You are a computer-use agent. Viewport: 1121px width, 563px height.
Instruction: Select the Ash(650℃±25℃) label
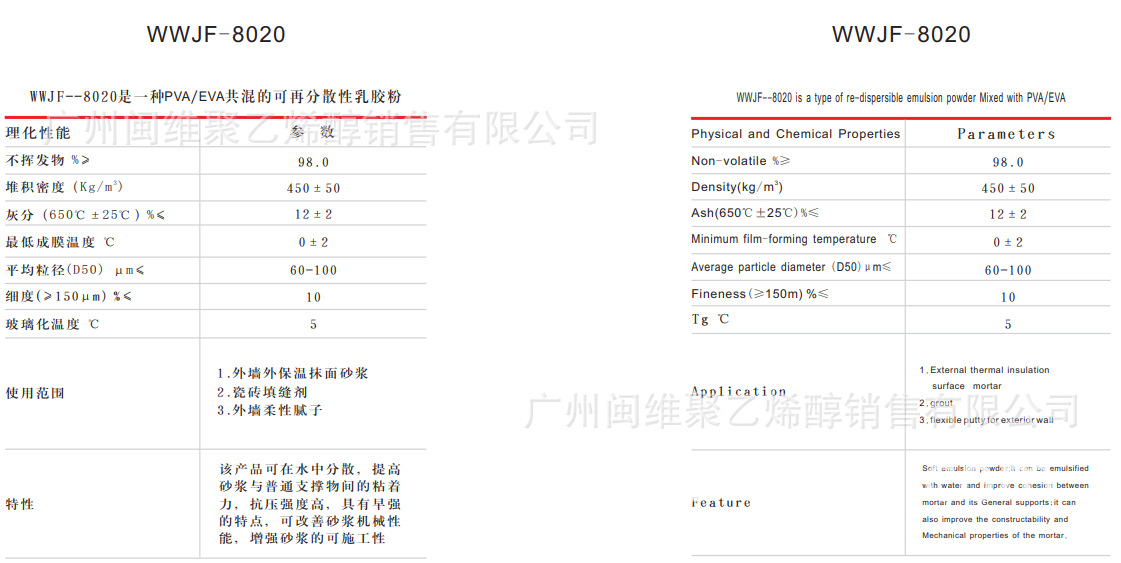click(755, 213)
